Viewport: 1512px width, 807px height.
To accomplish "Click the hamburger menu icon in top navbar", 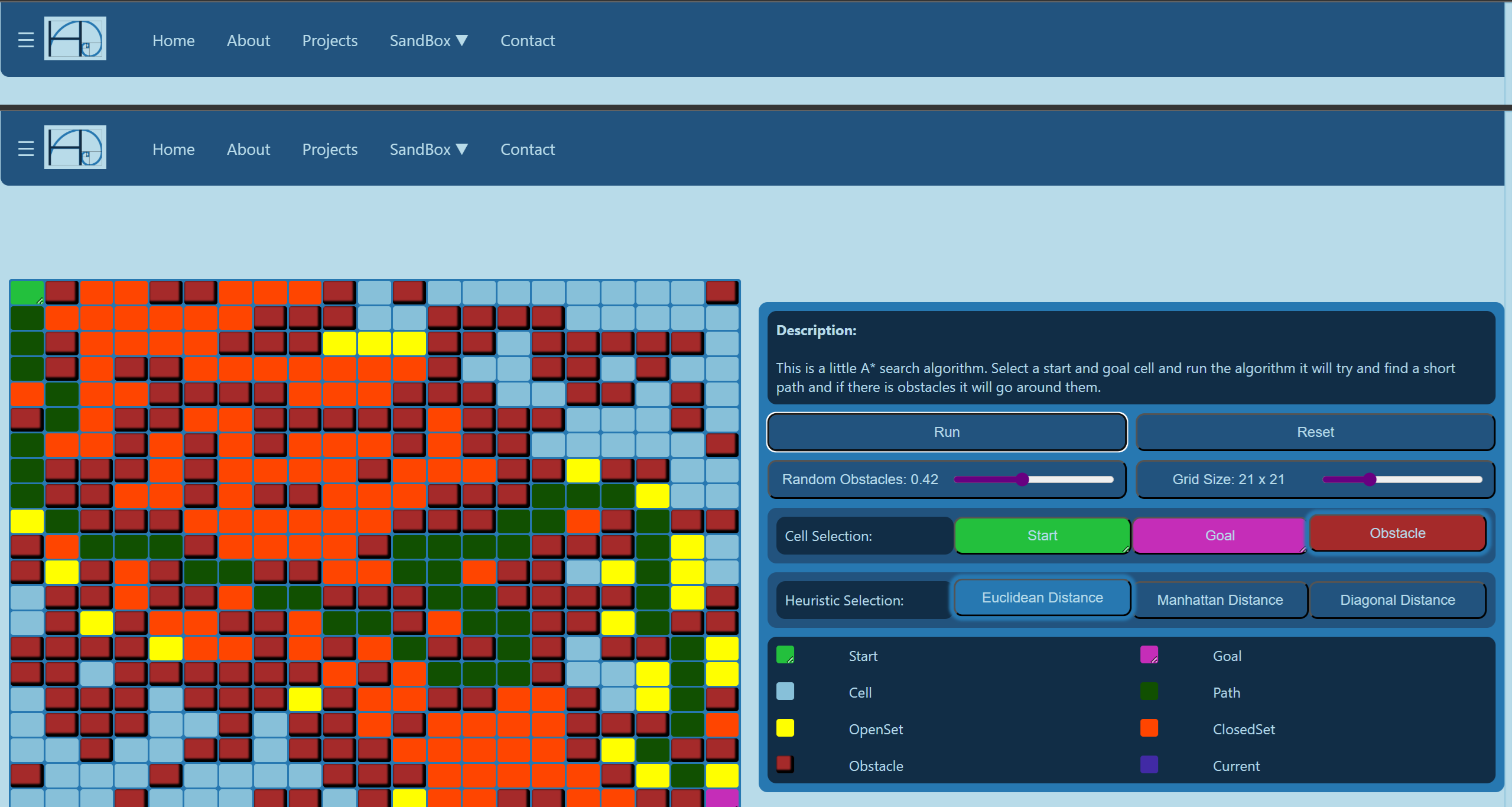I will coord(25,40).
